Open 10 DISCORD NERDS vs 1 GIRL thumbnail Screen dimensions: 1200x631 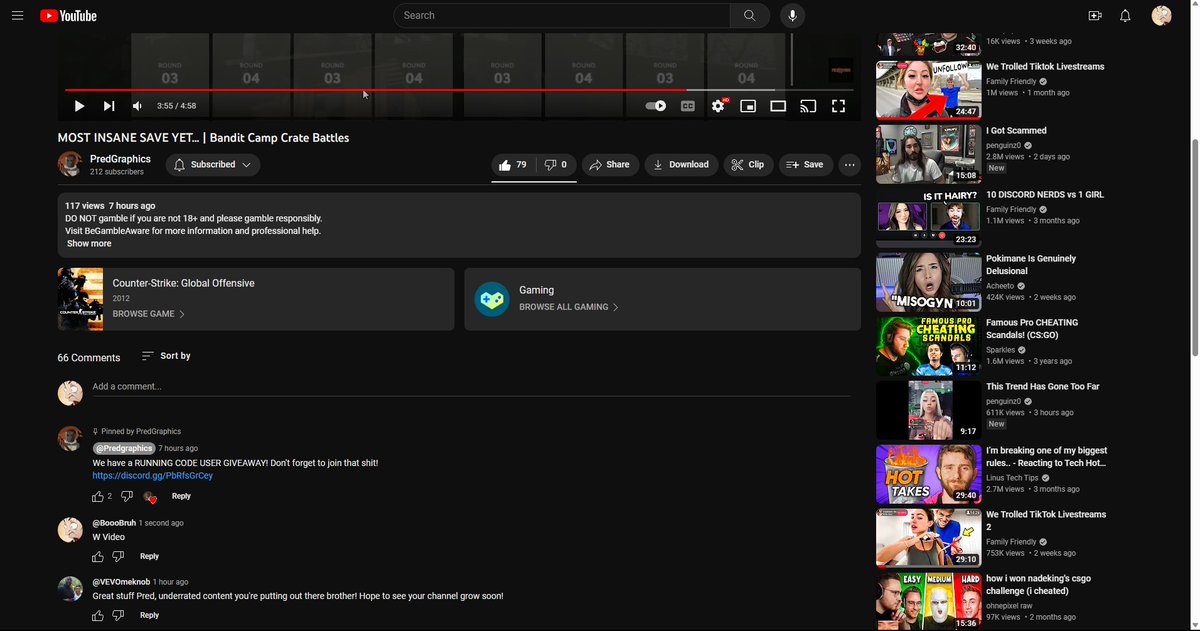point(929,218)
